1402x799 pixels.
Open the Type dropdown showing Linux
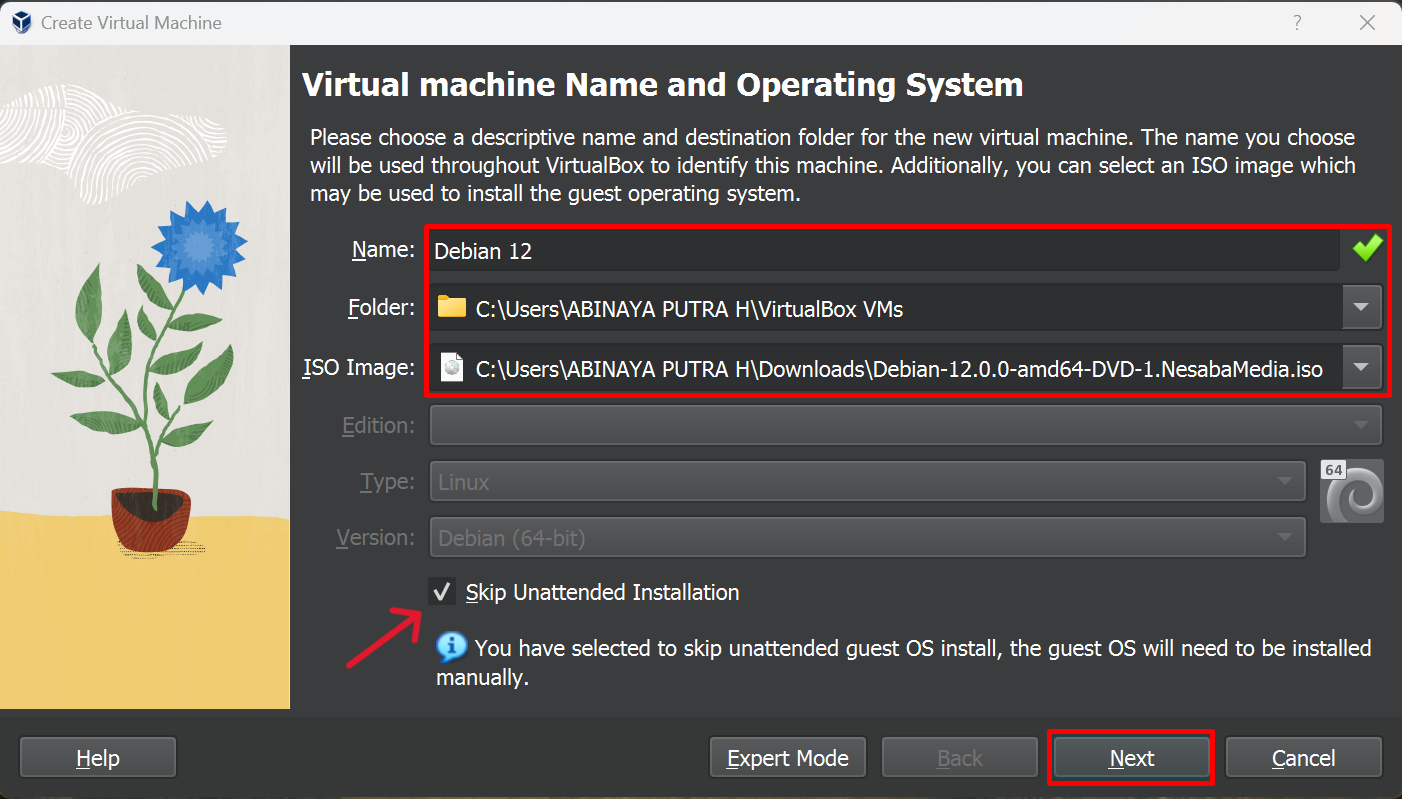(868, 481)
